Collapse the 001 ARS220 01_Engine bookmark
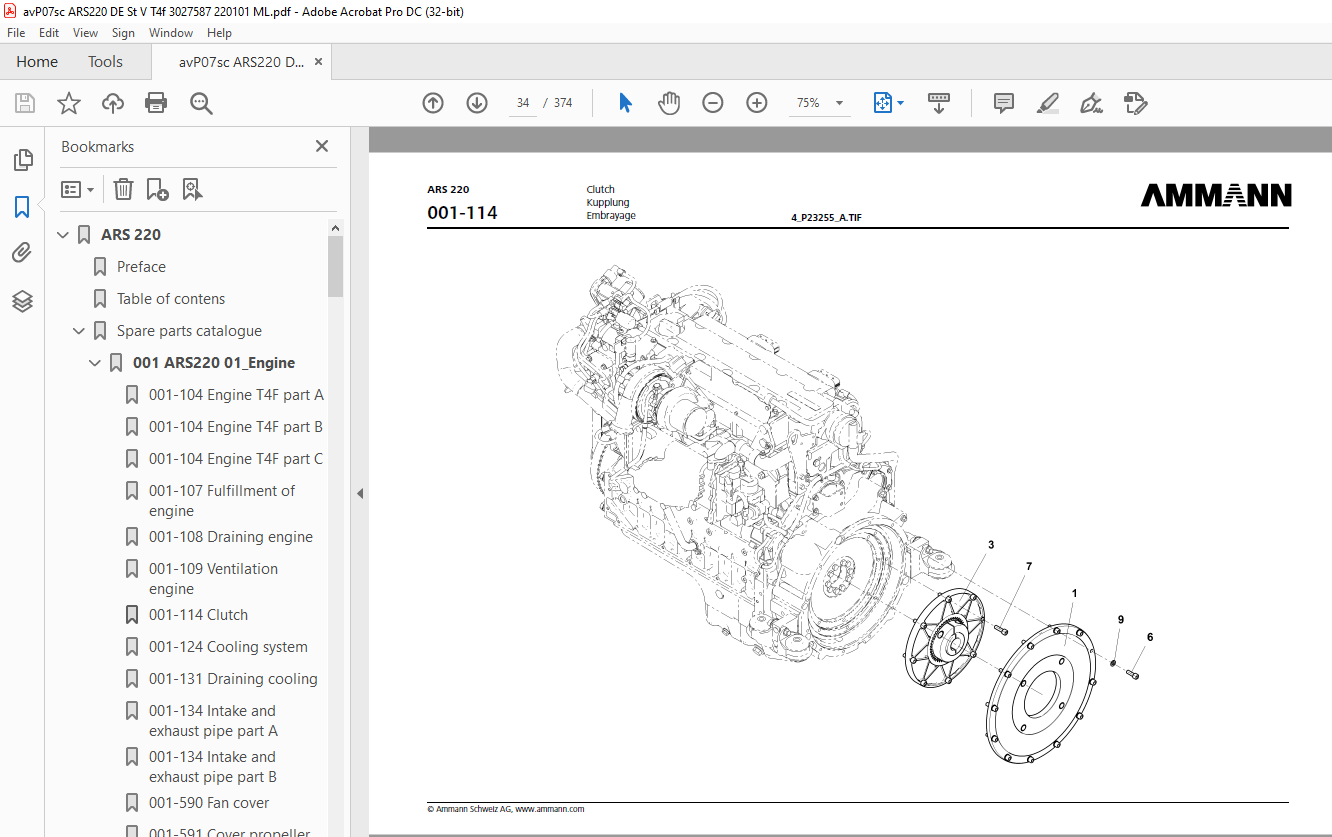 pyautogui.click(x=96, y=363)
